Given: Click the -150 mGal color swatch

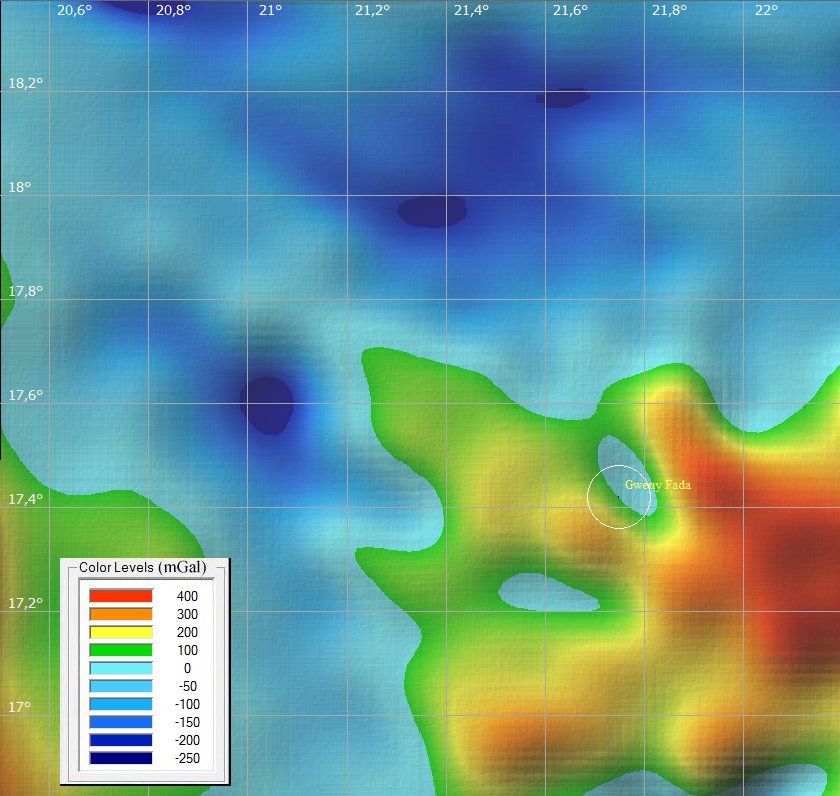Looking at the screenshot, I should point(121,722).
